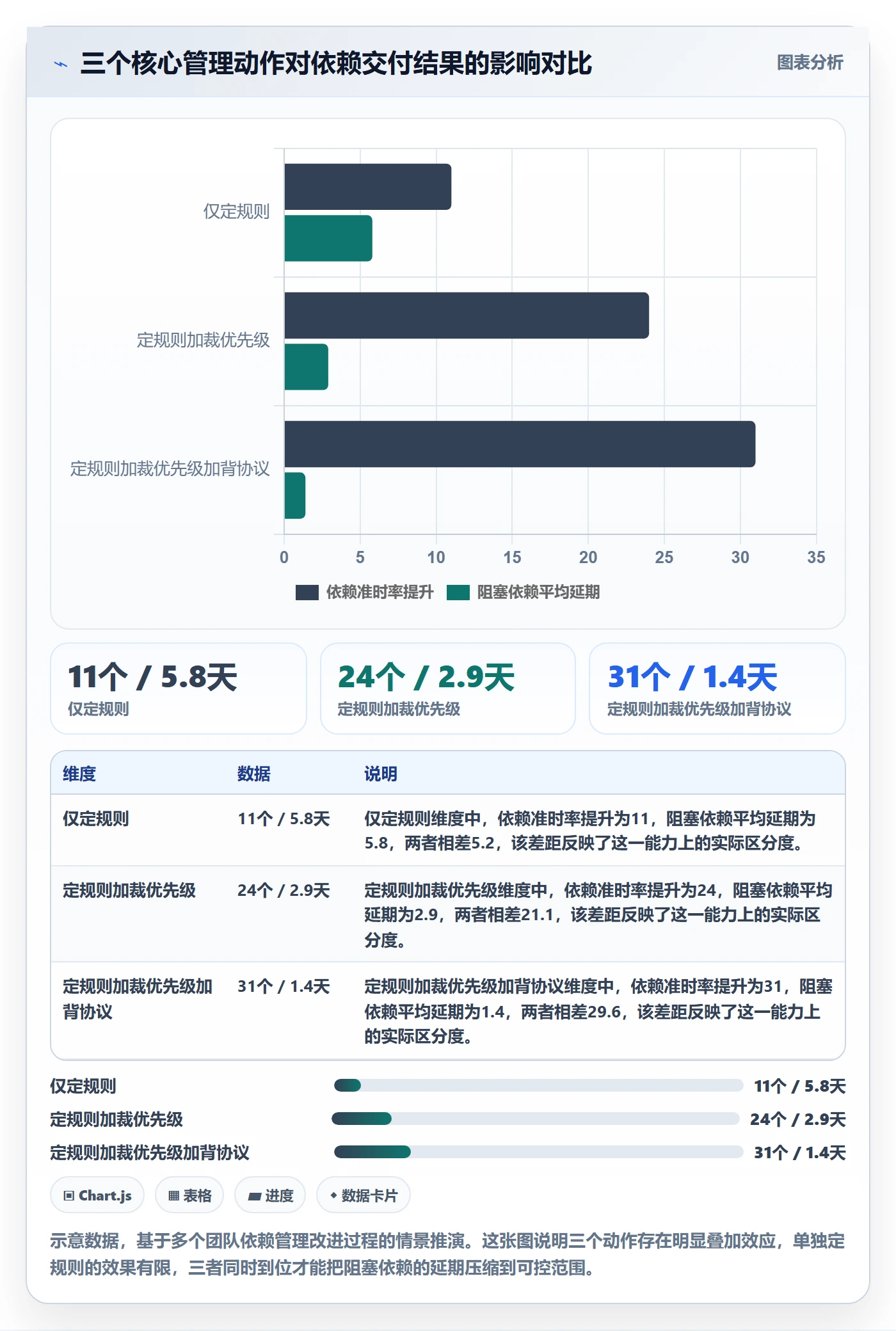Click the 仅定规则 progress bar
The width and height of the screenshot is (896, 1331).
[x=538, y=1085]
